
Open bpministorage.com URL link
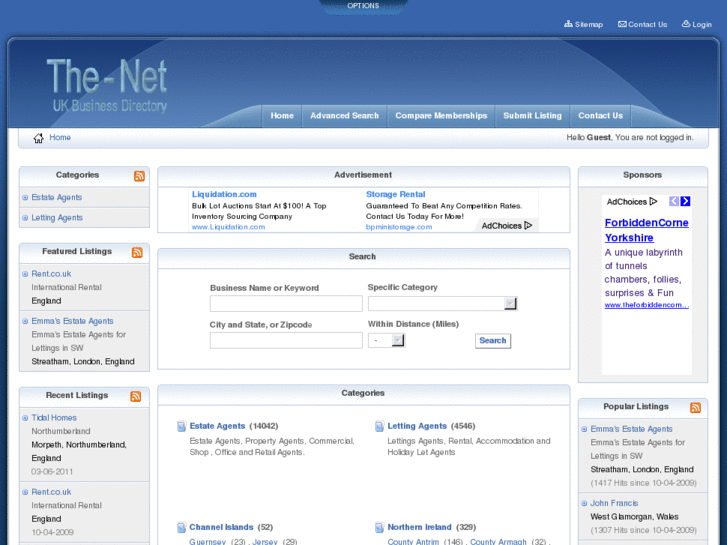pos(399,227)
